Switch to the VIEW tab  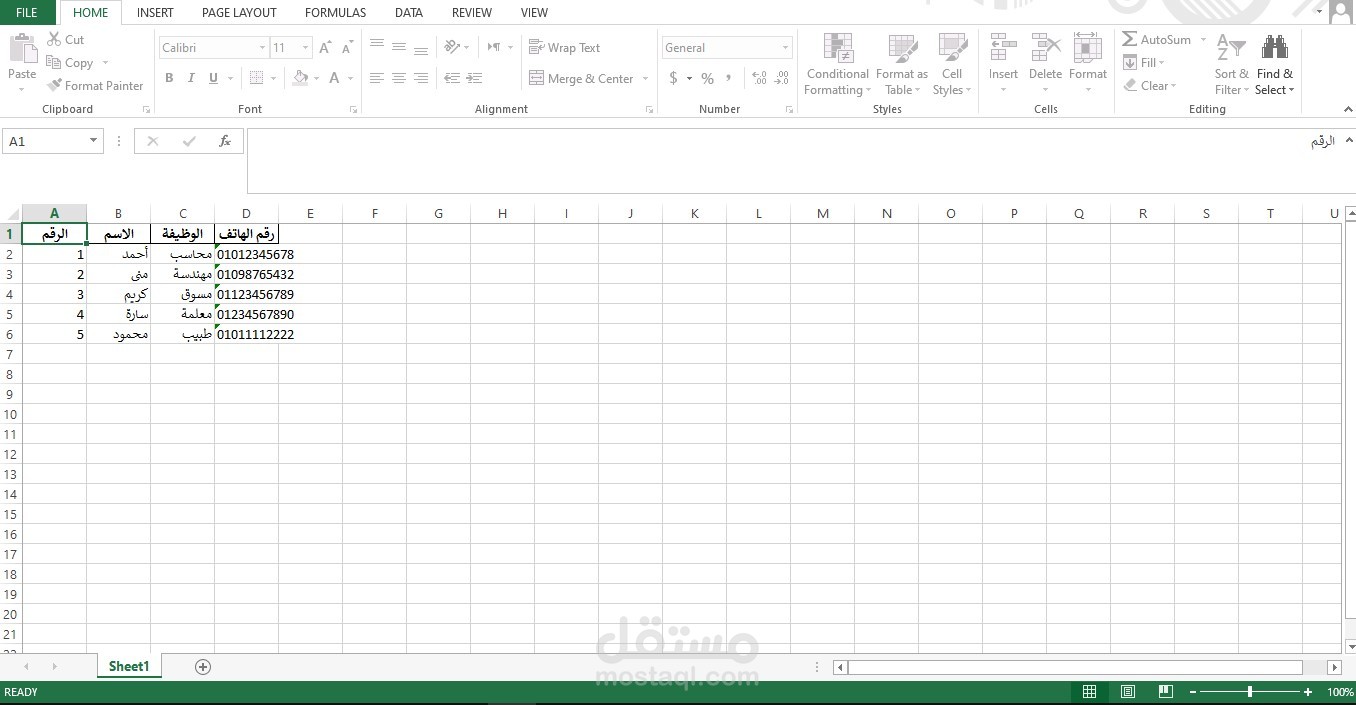534,13
